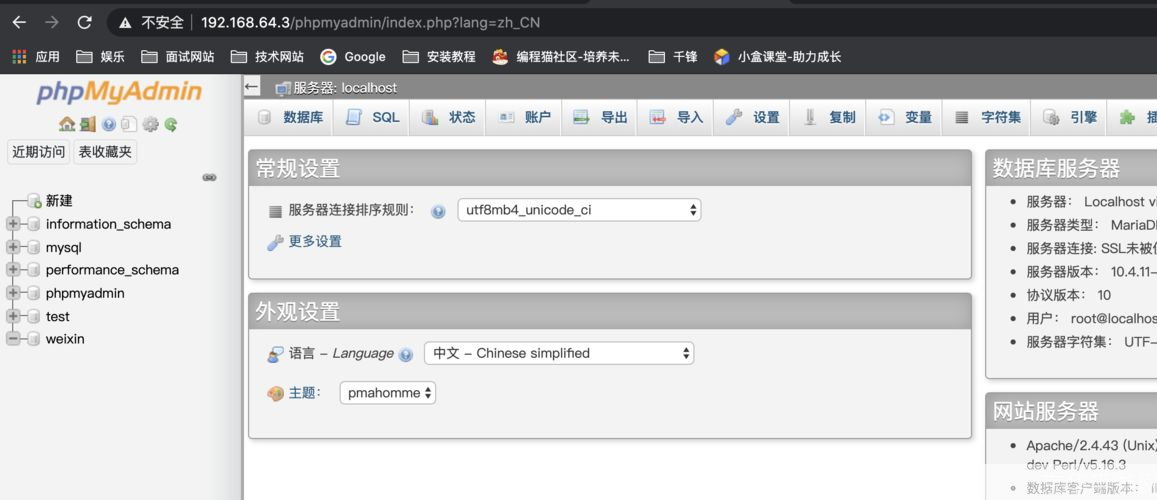The height and width of the screenshot is (500, 1157).
Task: Click the log out door icon
Action: coord(88,124)
